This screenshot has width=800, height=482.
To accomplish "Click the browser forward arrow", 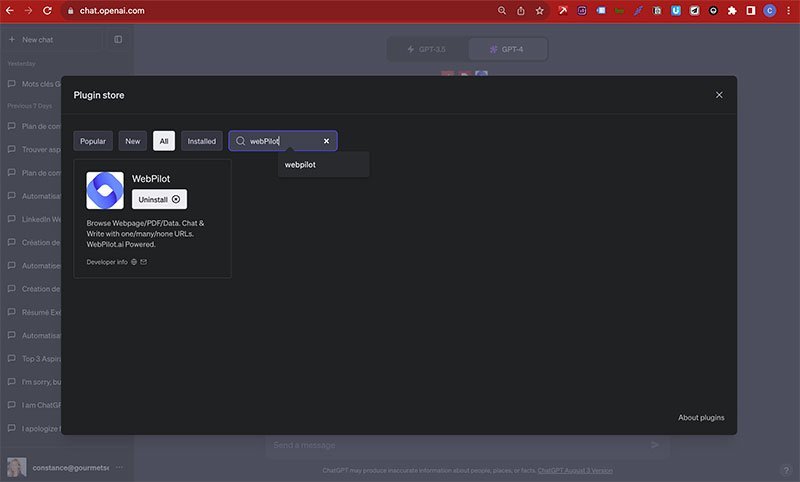I will click(x=28, y=10).
